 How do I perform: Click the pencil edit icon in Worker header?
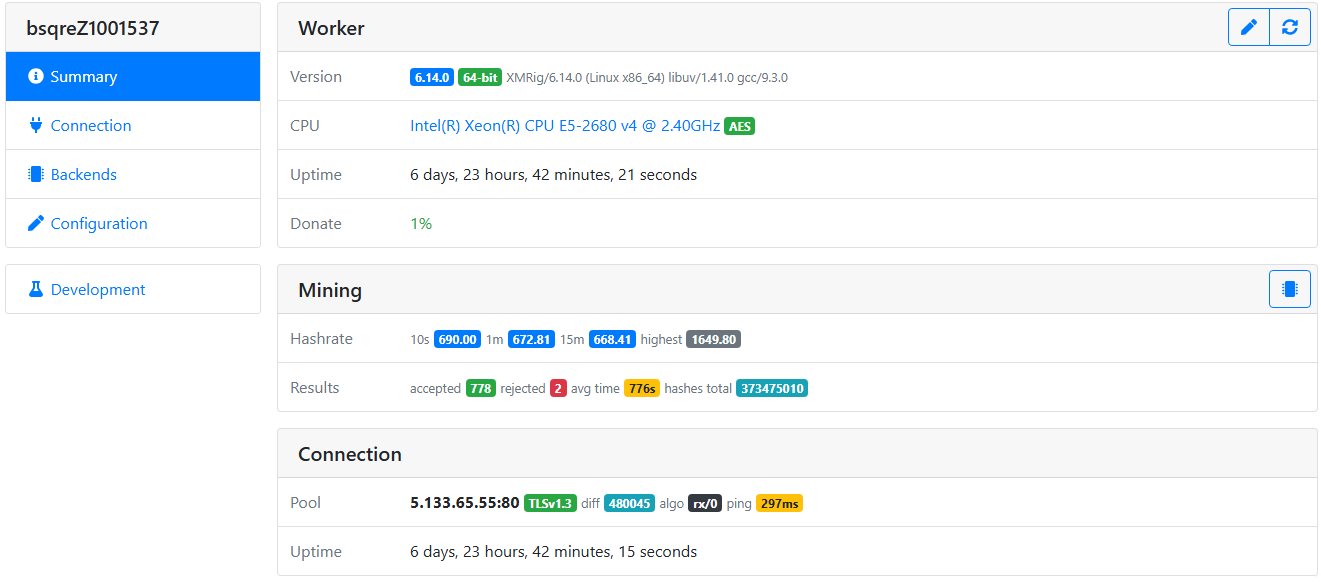point(1248,27)
